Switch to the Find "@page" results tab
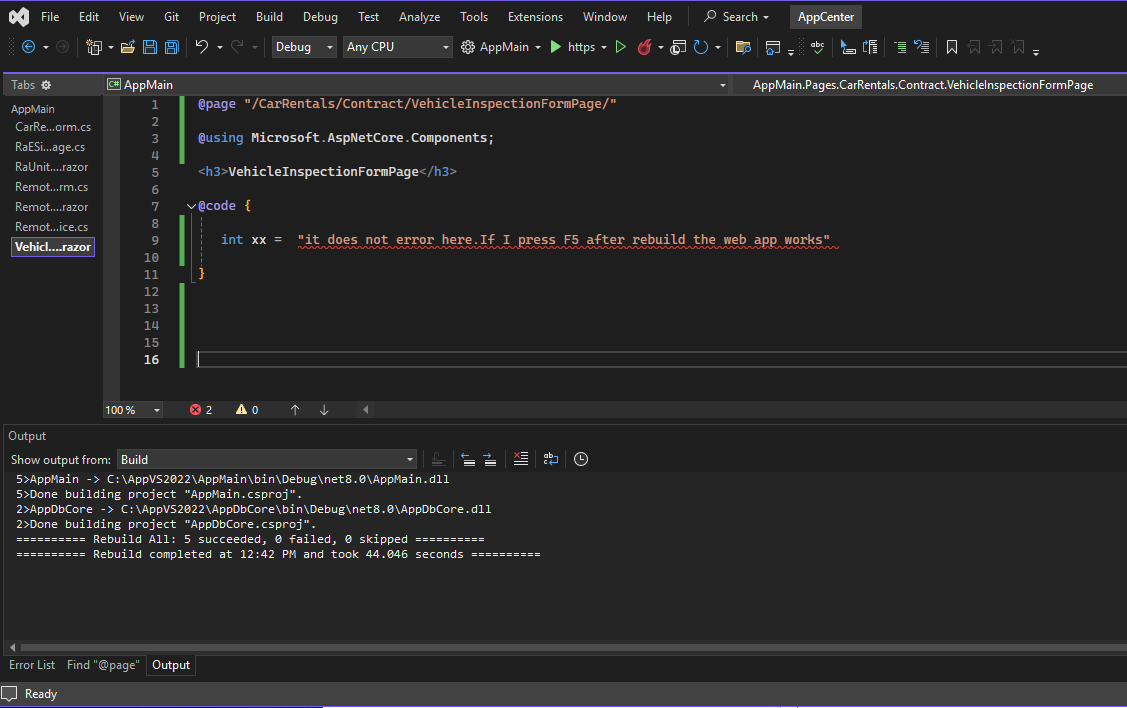The image size is (1127, 708). tap(103, 665)
